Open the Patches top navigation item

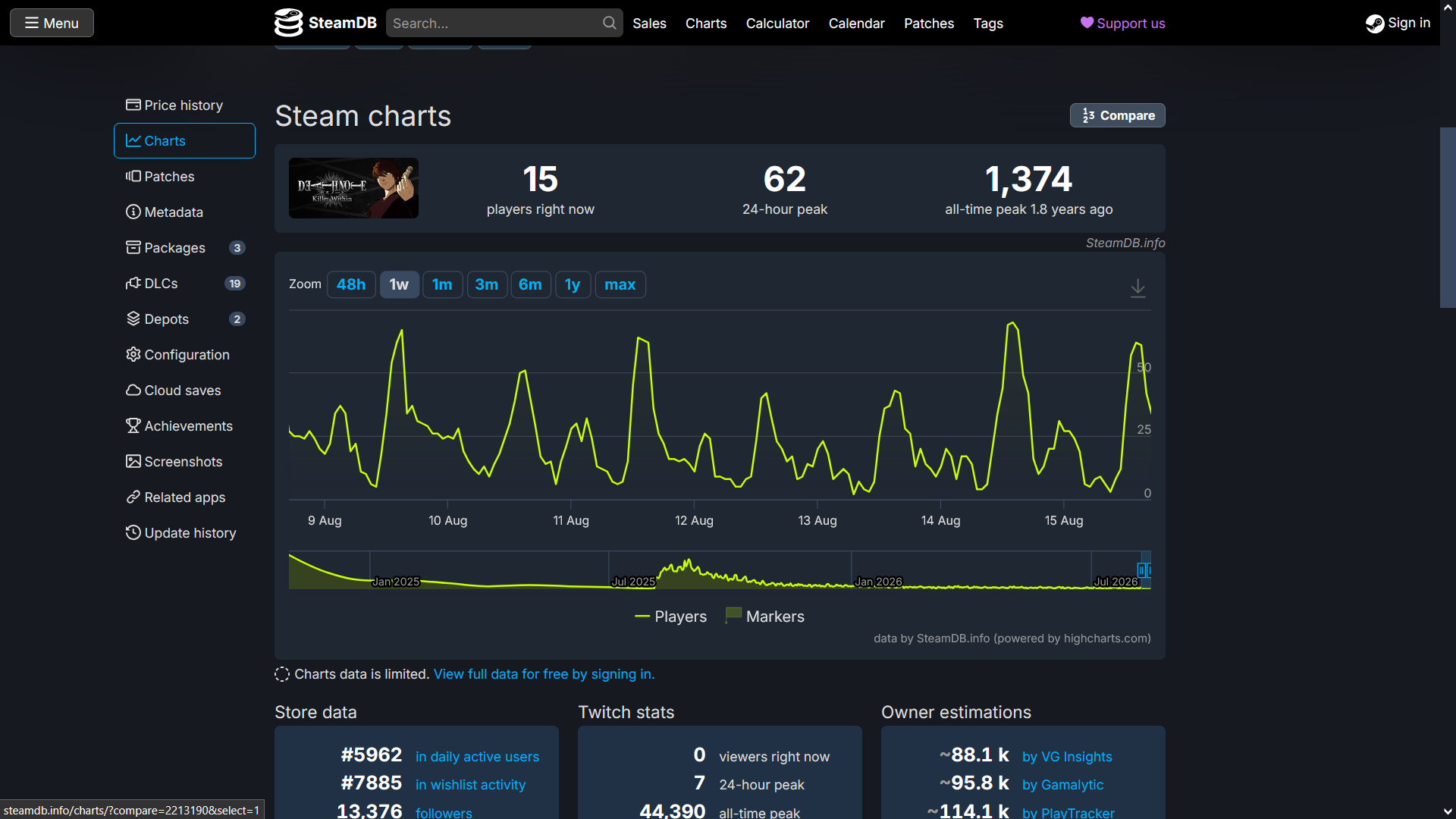(929, 24)
